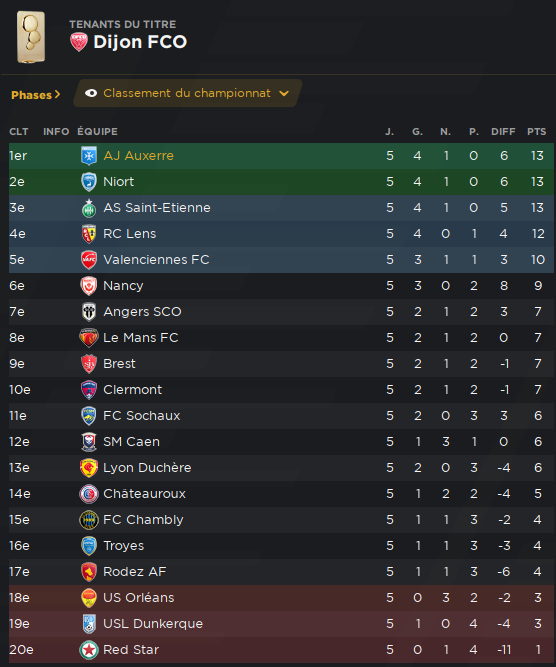The width and height of the screenshot is (556, 667).
Task: Open the Valenciennes FC team page
Action: click(156, 259)
